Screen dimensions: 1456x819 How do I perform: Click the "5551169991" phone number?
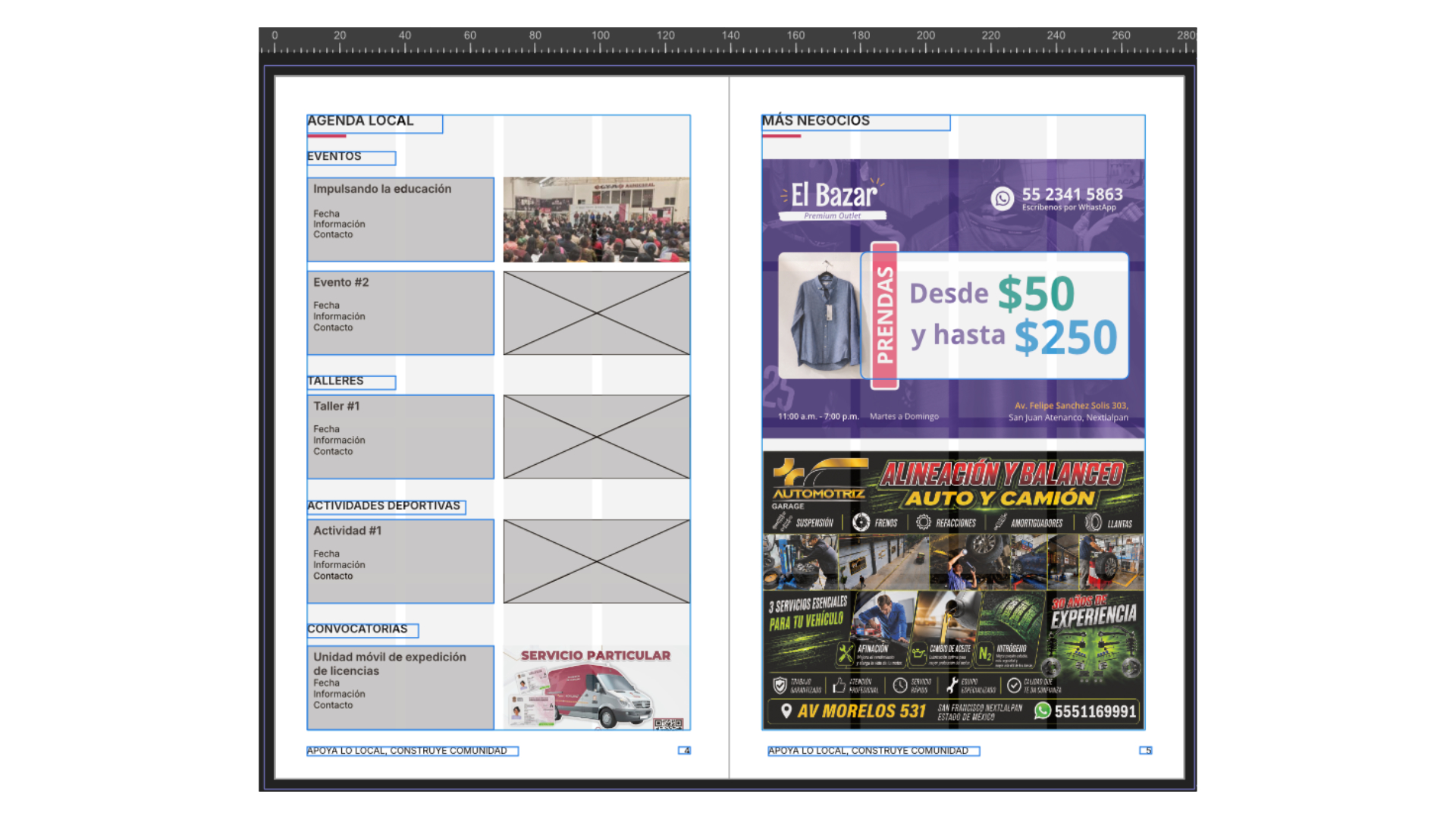(x=1095, y=711)
